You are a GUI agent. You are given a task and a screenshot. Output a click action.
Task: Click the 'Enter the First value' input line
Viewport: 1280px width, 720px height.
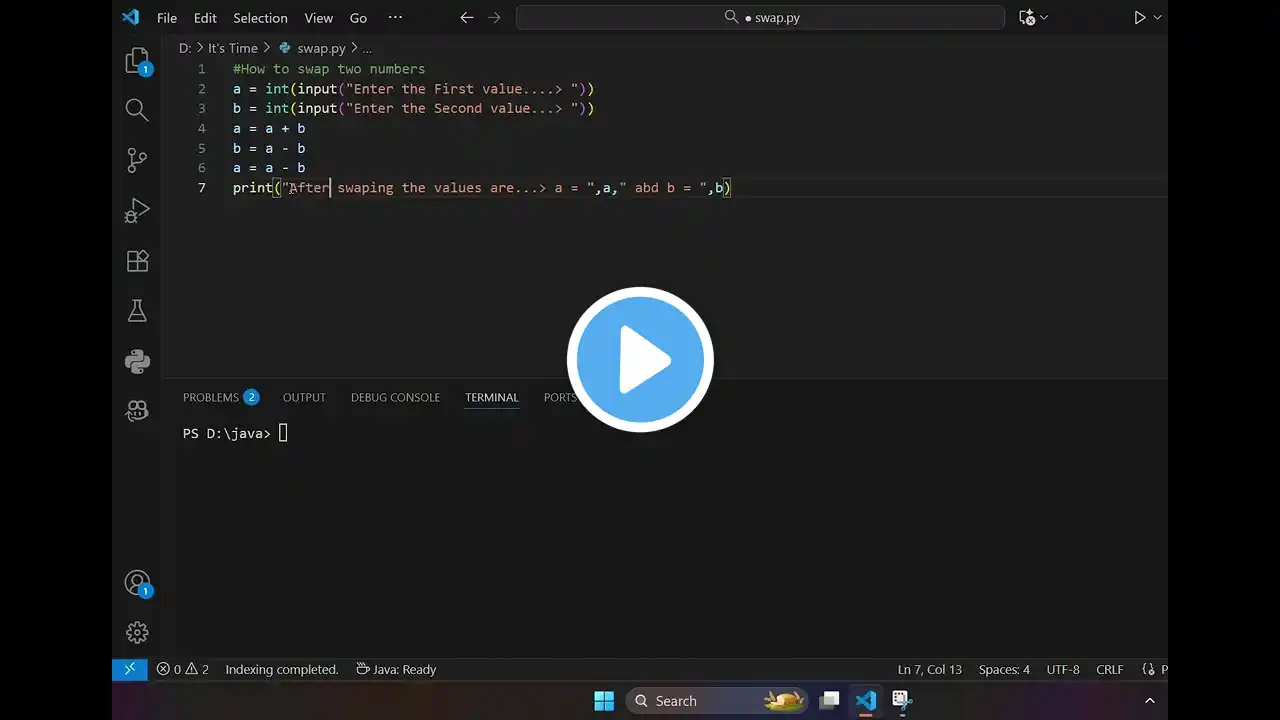coord(413,89)
